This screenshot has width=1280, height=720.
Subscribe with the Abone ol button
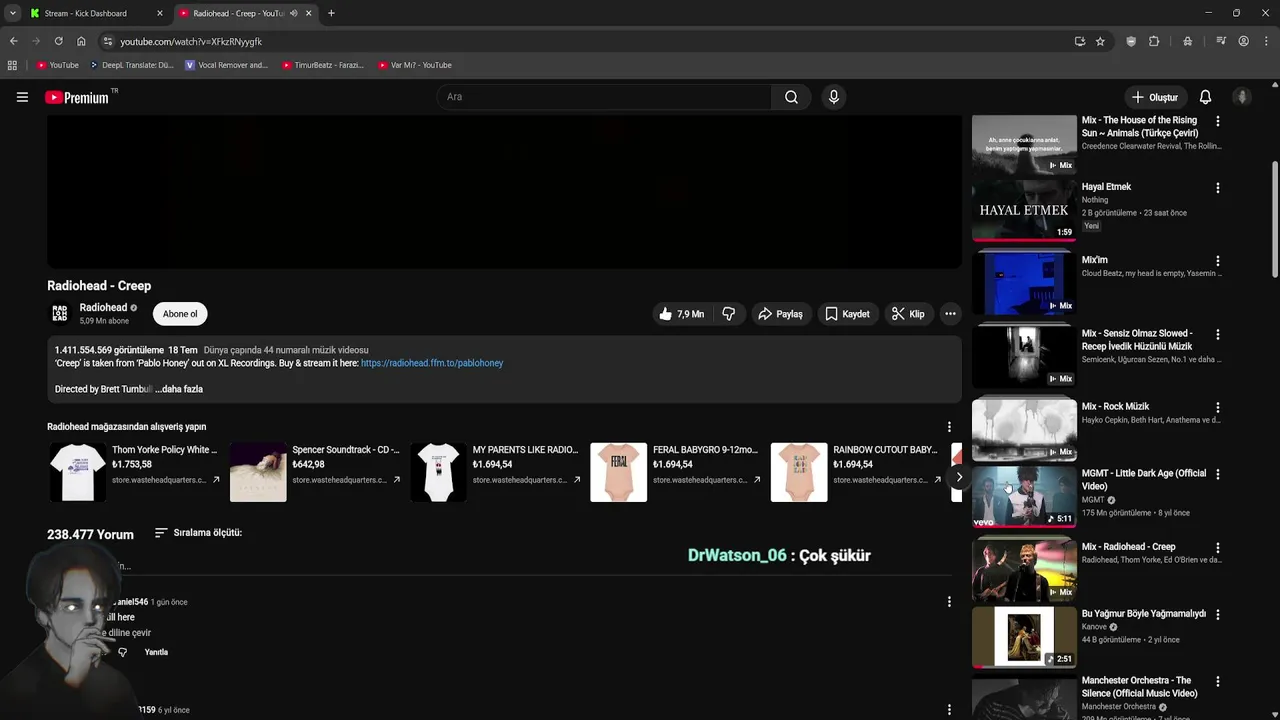(x=180, y=314)
